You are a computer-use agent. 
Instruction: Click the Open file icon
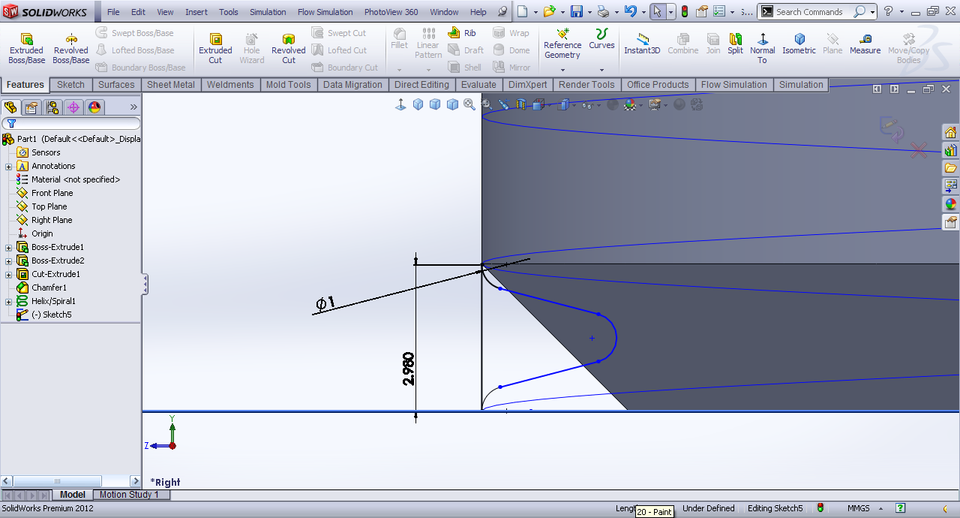point(549,11)
